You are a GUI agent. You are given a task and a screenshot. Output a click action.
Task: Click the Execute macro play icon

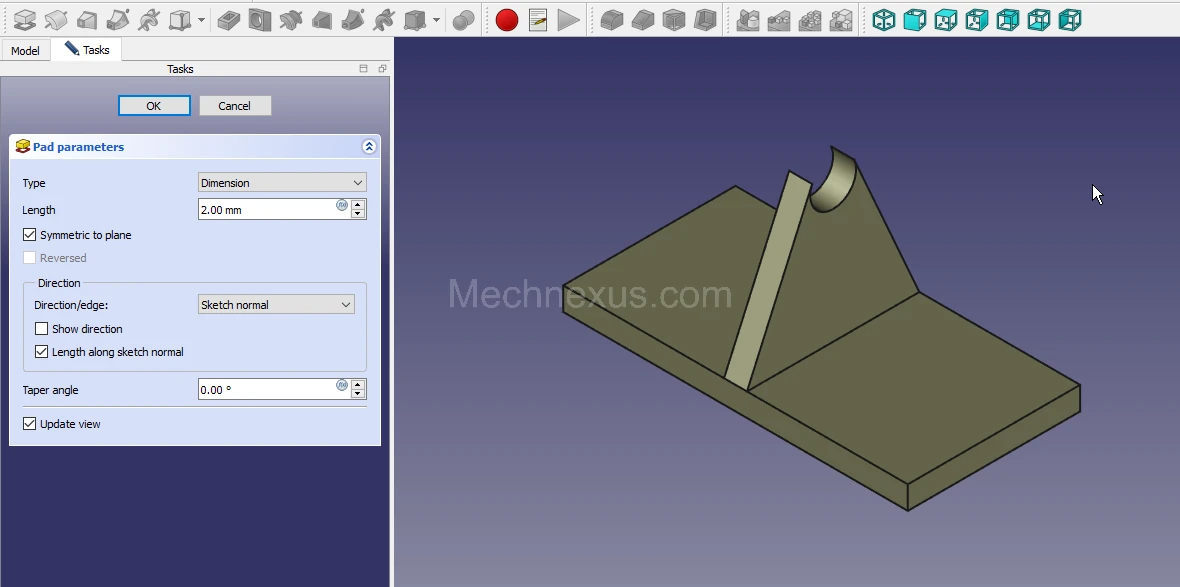tap(568, 20)
